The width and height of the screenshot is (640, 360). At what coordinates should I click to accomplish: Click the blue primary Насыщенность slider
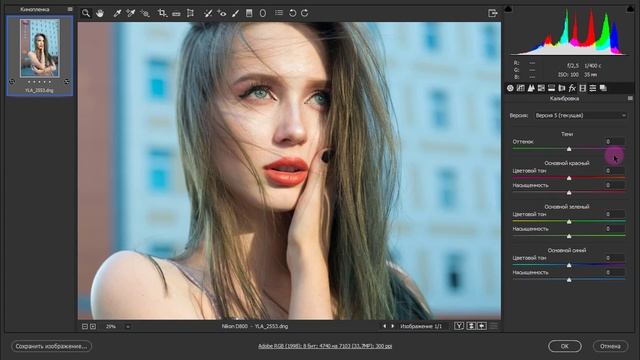569,280
